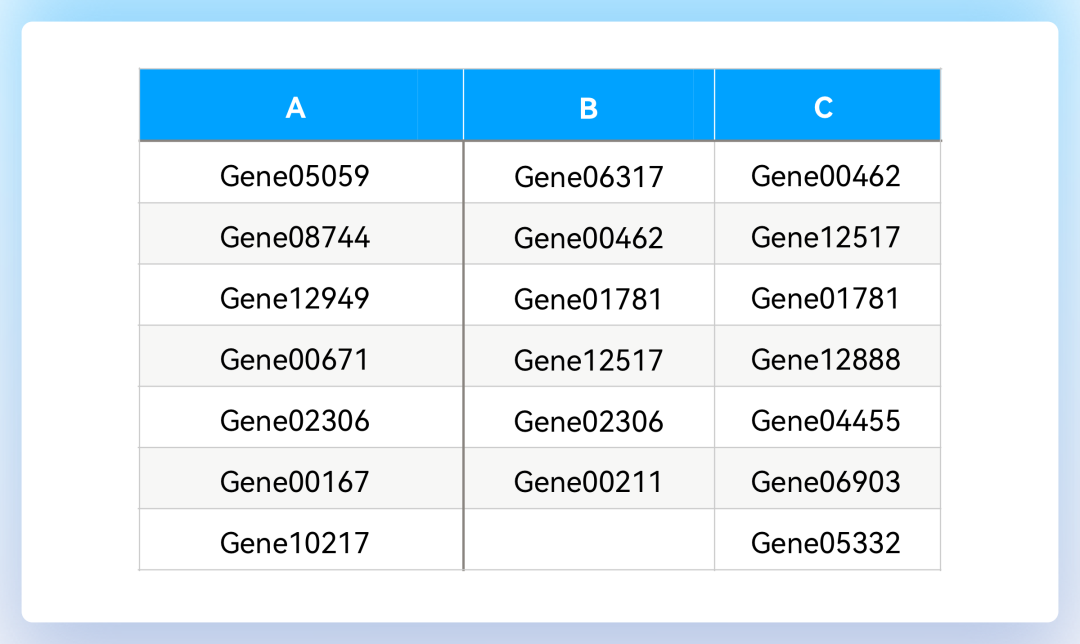Click Gene00462 in column B

tap(589, 233)
